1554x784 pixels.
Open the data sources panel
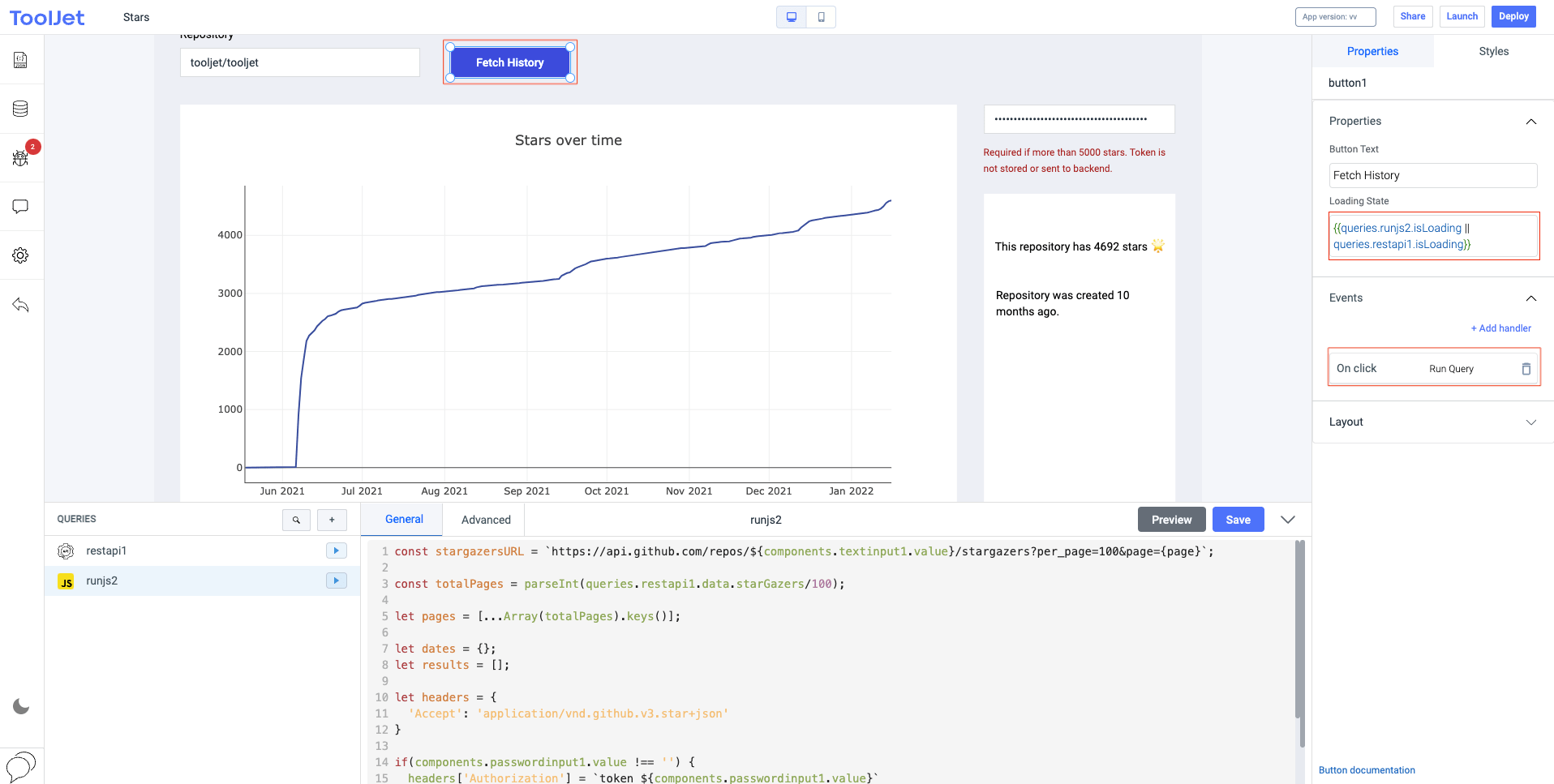(20, 108)
